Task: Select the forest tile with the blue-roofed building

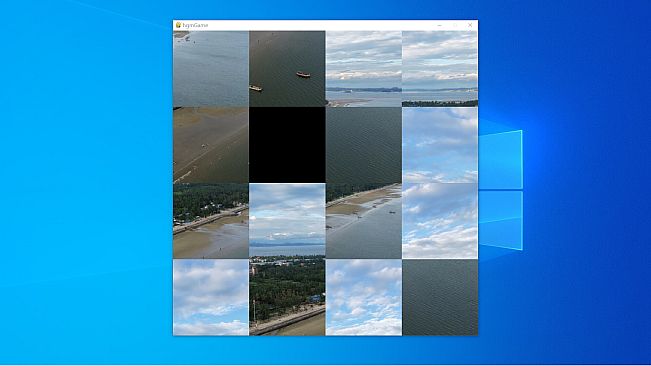Action: [287, 298]
